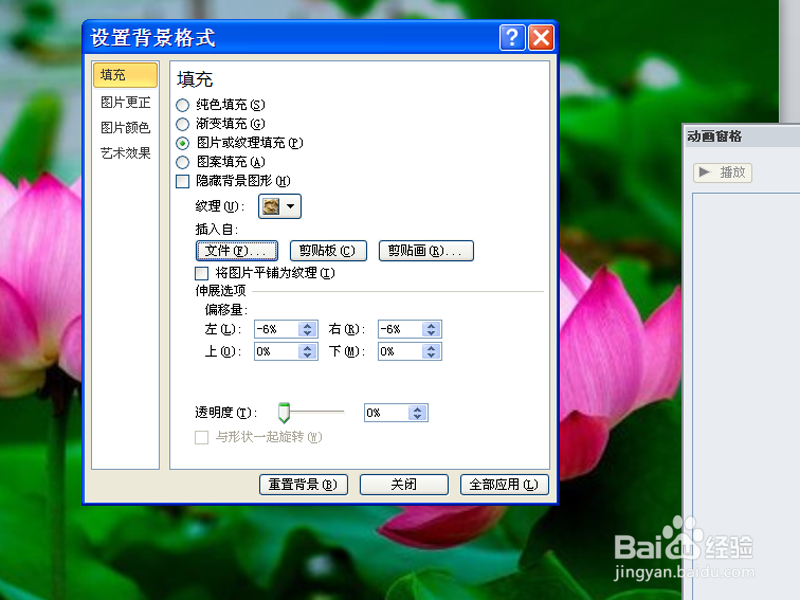The image size is (800, 600).
Task: Click 关闭 button
Action: [x=404, y=484]
